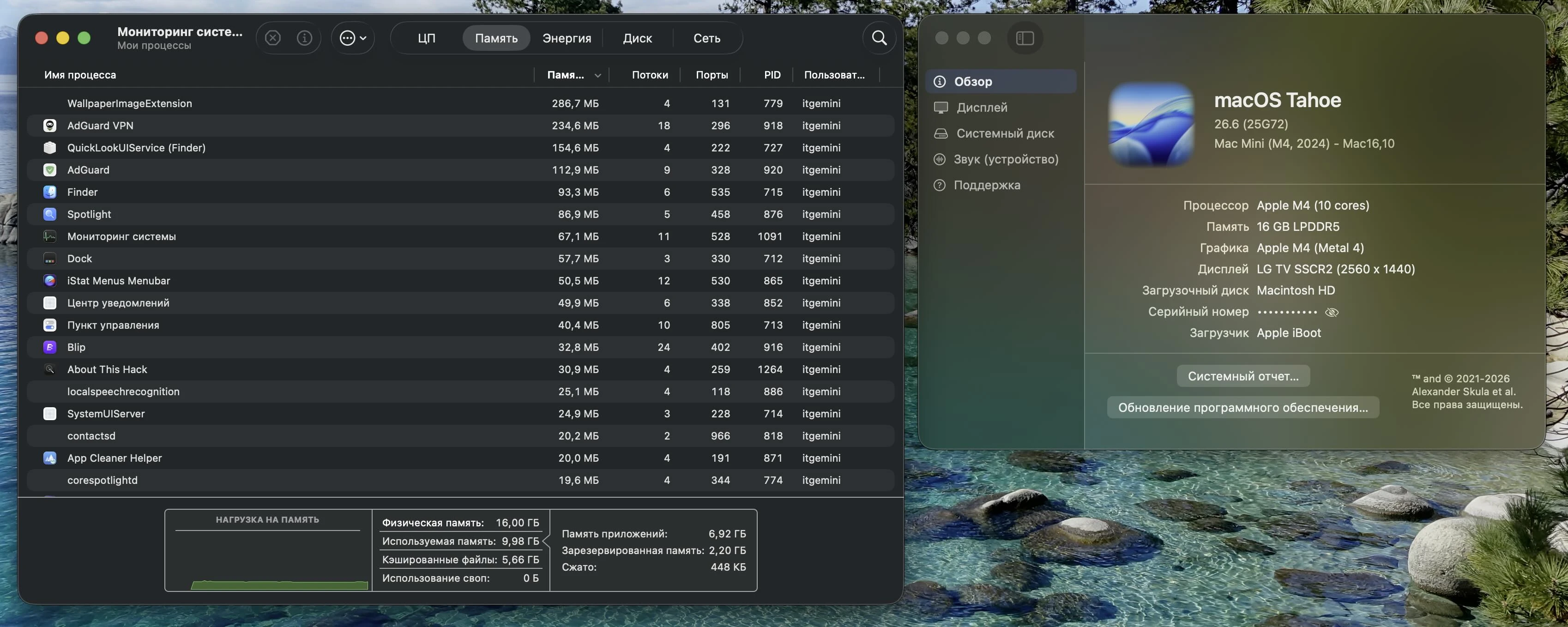
Task: Toggle the sidebar in About This Hack
Action: click(1025, 38)
